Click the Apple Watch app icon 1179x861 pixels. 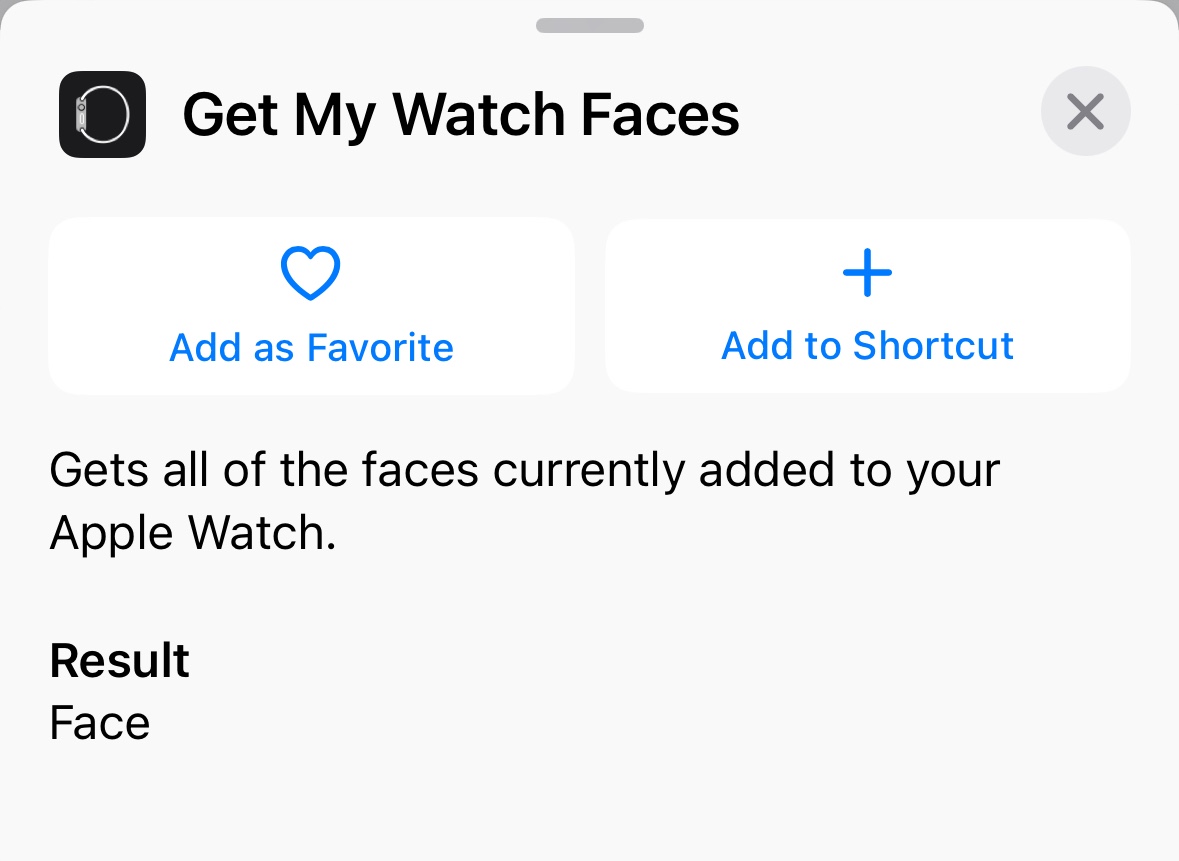click(x=102, y=114)
